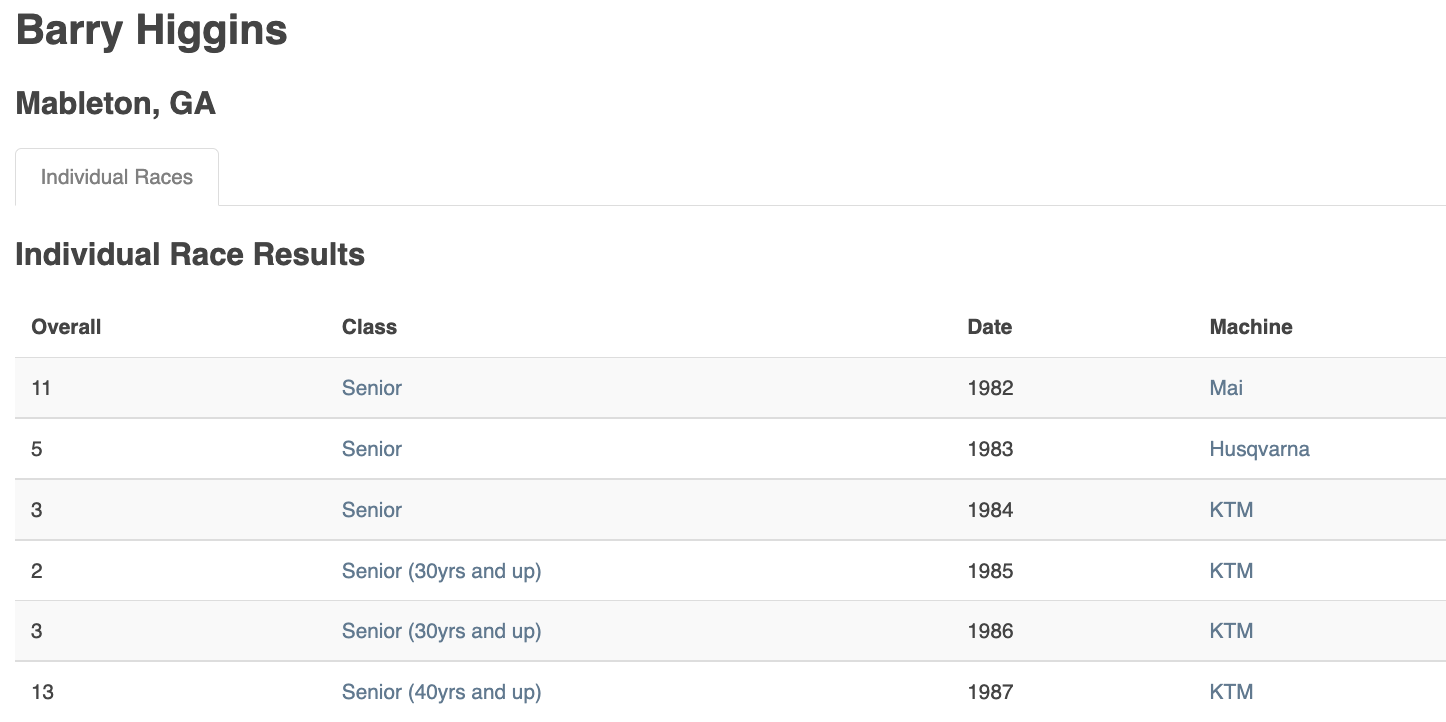Open Senior (30yrs and up) link for 1985

coord(441,571)
